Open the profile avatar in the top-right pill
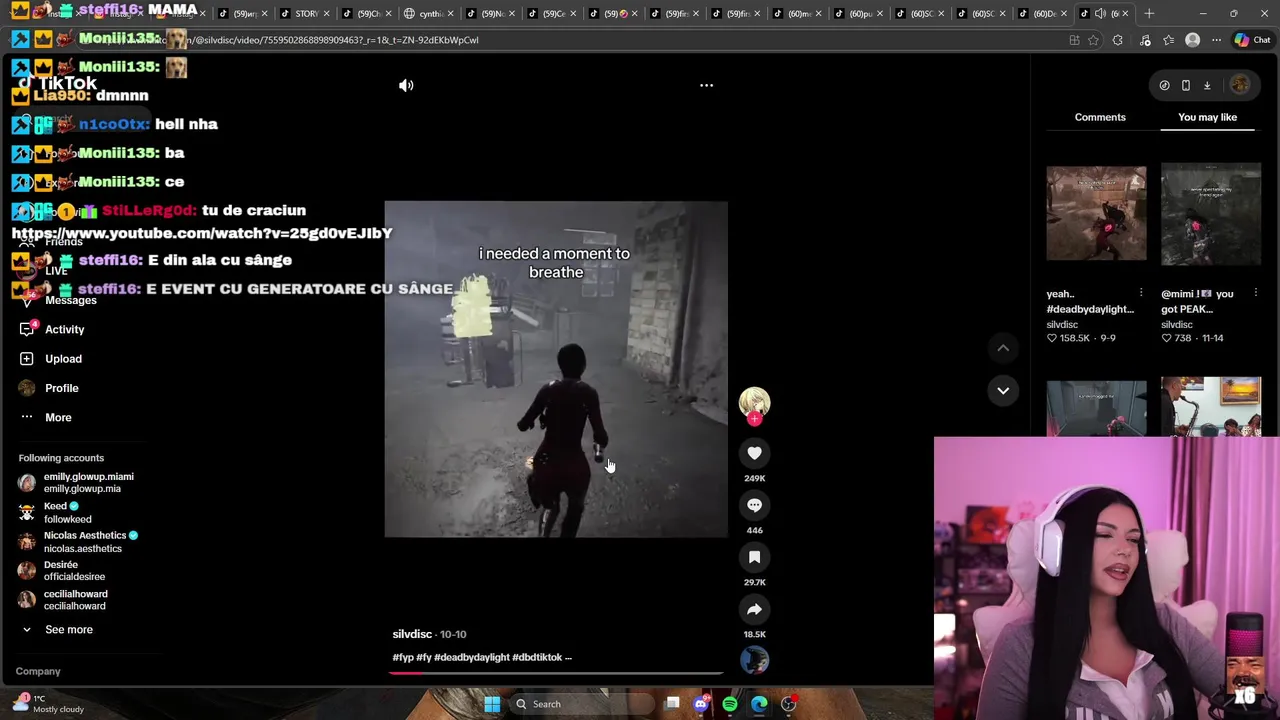 pos(1240,85)
